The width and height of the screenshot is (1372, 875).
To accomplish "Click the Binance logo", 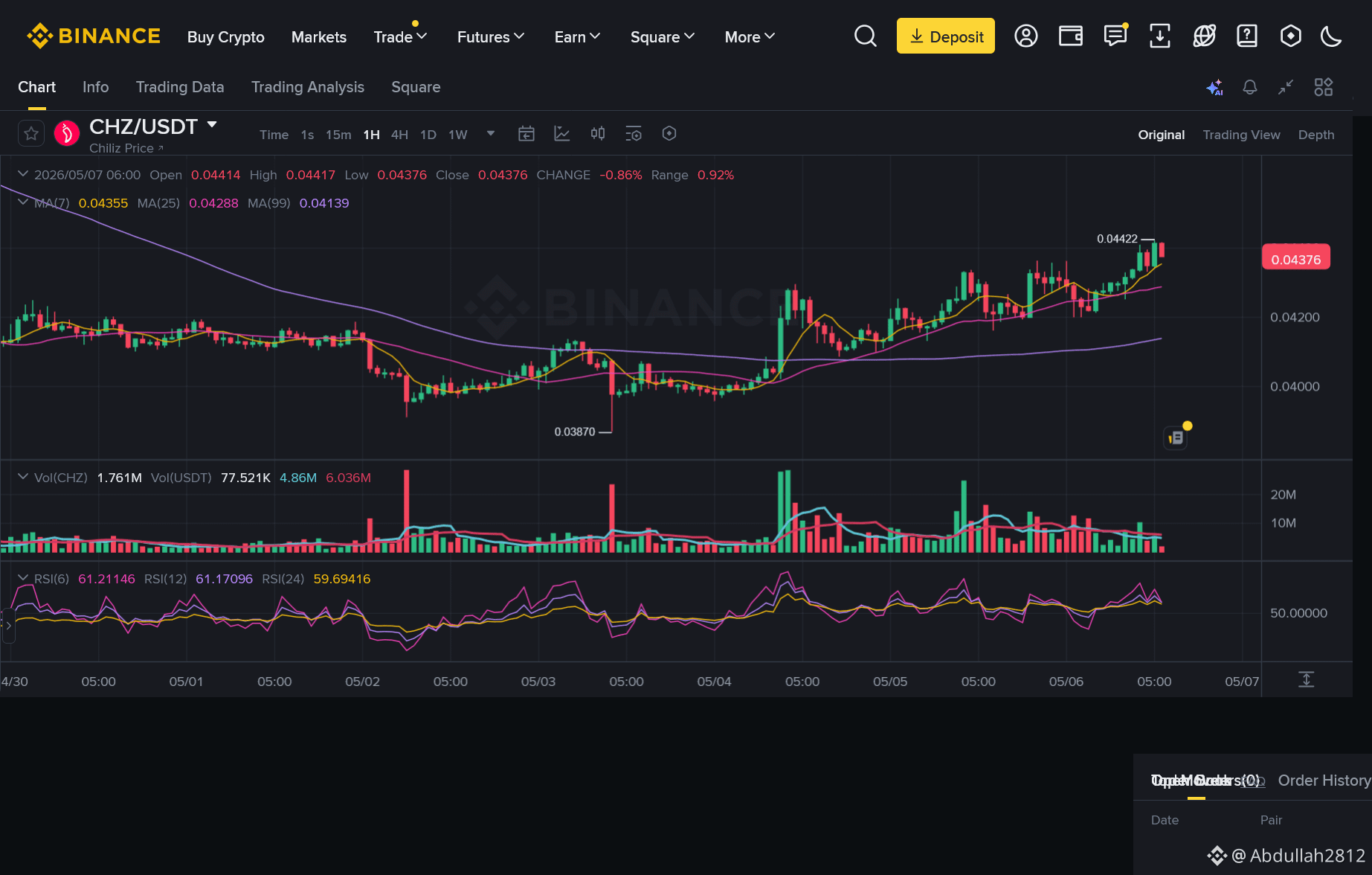I will click(x=94, y=36).
